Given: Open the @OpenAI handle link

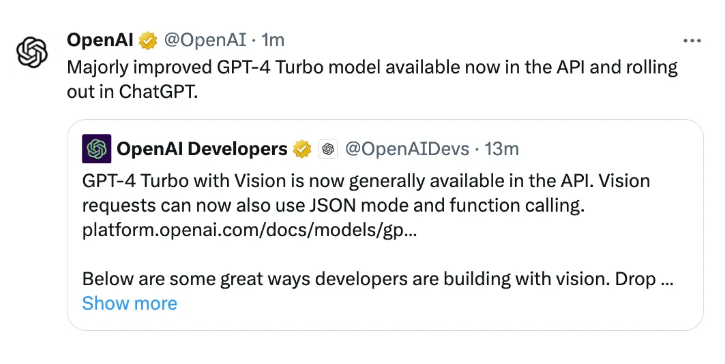Looking at the screenshot, I should click(x=205, y=40).
